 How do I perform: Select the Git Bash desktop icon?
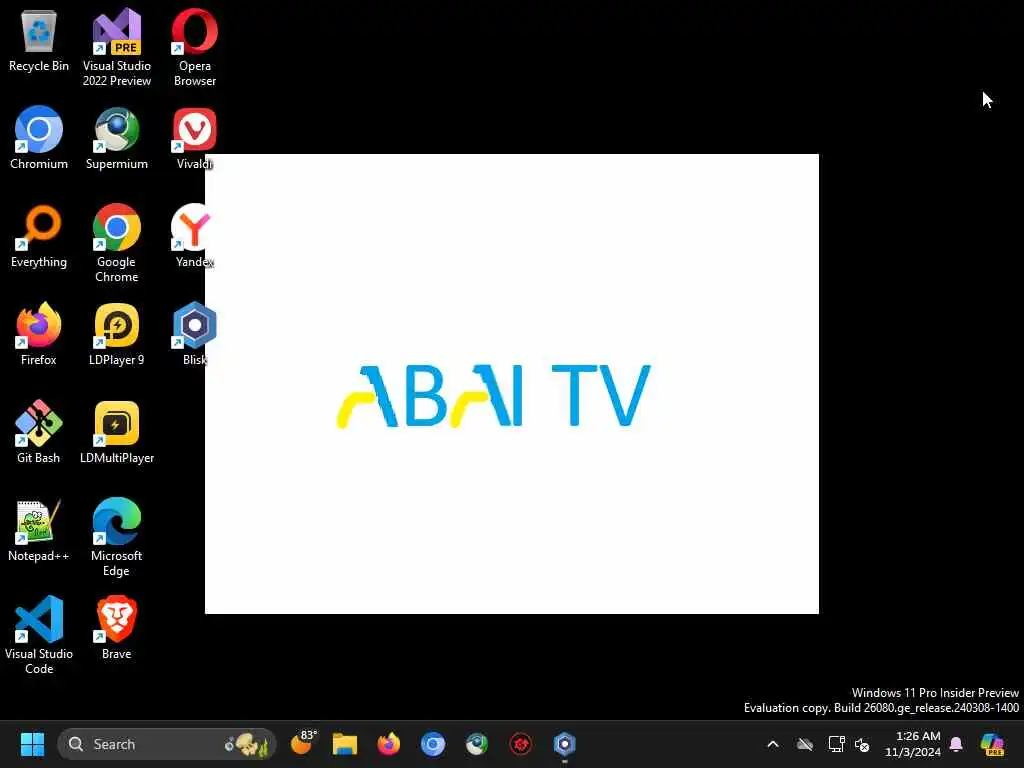pyautogui.click(x=39, y=432)
